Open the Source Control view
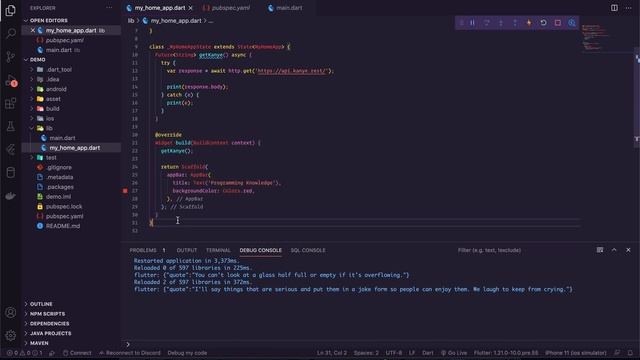 coord(11,56)
